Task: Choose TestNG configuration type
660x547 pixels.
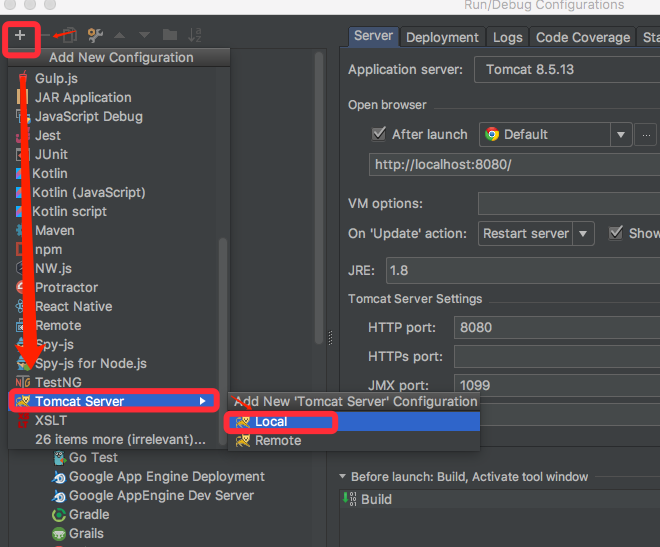Action: [x=114, y=382]
